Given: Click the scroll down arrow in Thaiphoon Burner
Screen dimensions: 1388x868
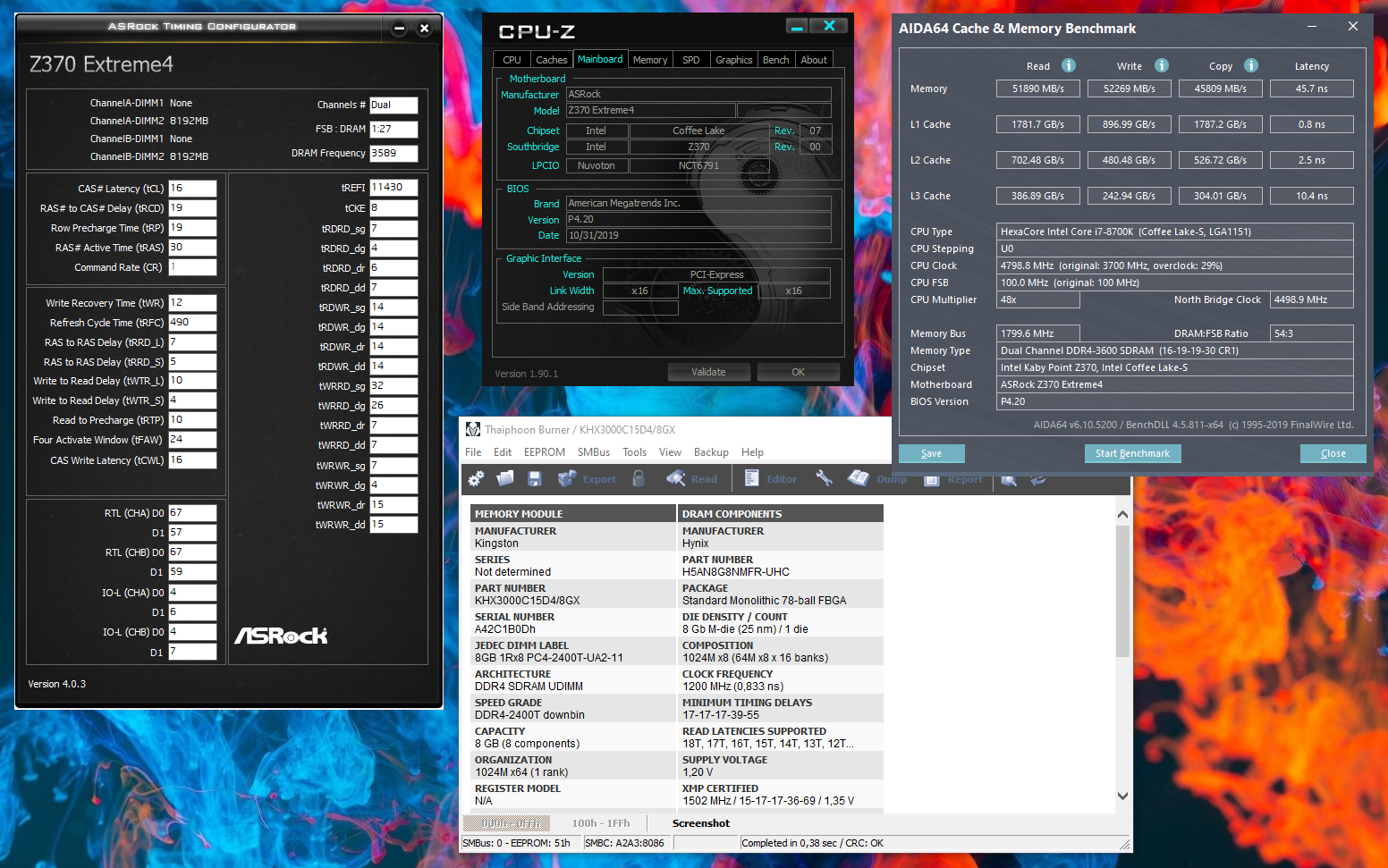Looking at the screenshot, I should [1122, 796].
